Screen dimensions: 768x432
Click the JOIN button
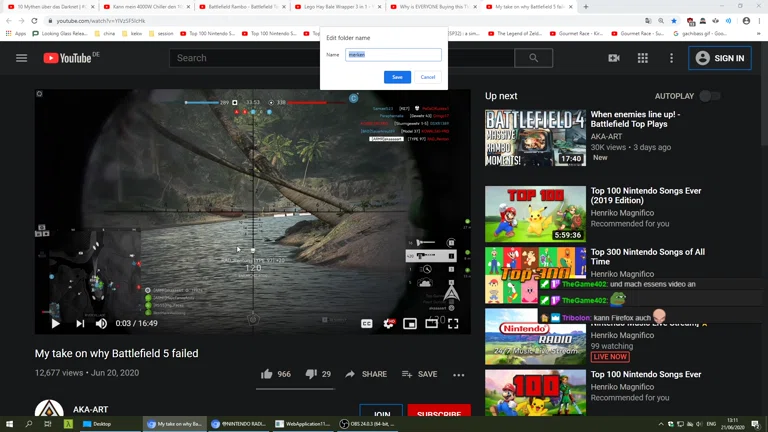381,410
